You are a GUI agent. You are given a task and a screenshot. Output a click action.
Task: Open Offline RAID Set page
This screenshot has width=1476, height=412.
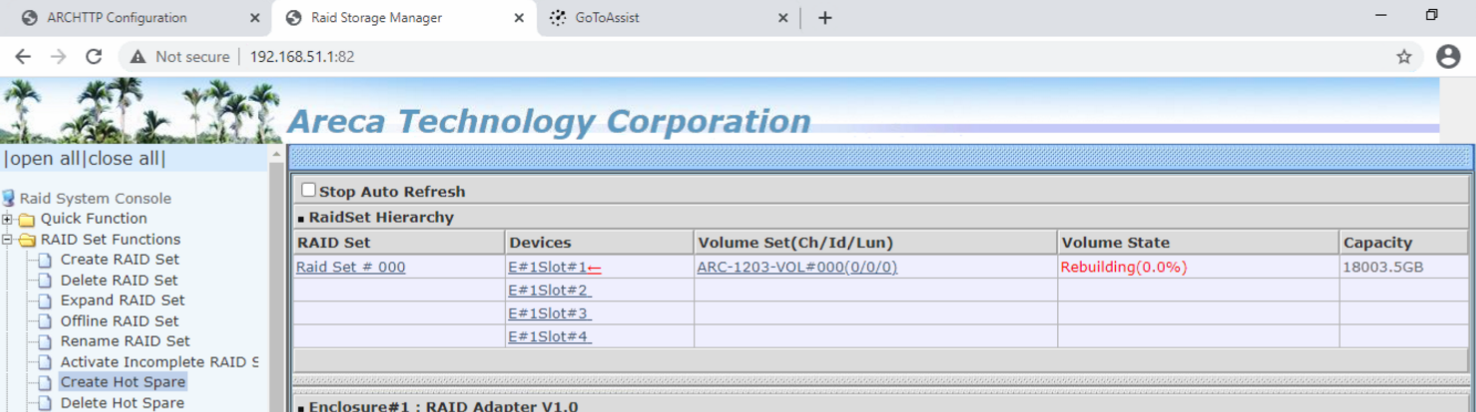pyautogui.click(x=119, y=321)
